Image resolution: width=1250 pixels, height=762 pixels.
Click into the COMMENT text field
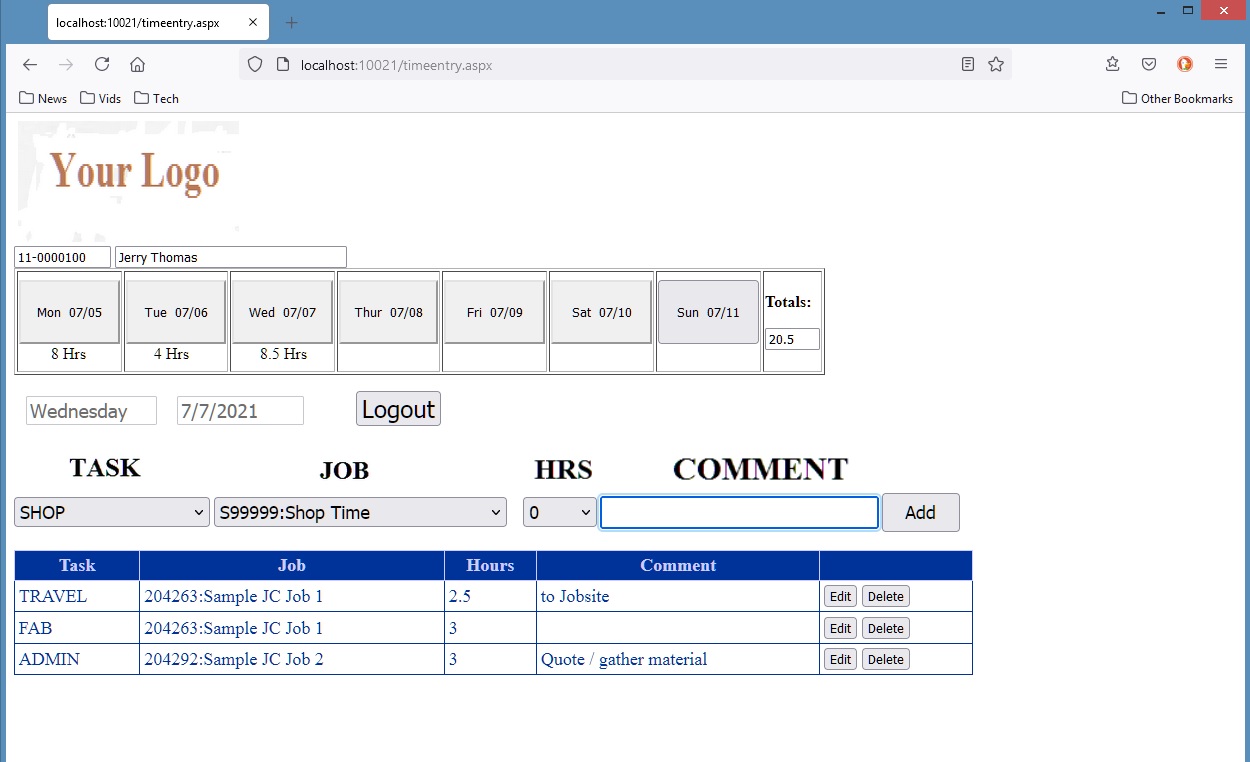click(739, 512)
